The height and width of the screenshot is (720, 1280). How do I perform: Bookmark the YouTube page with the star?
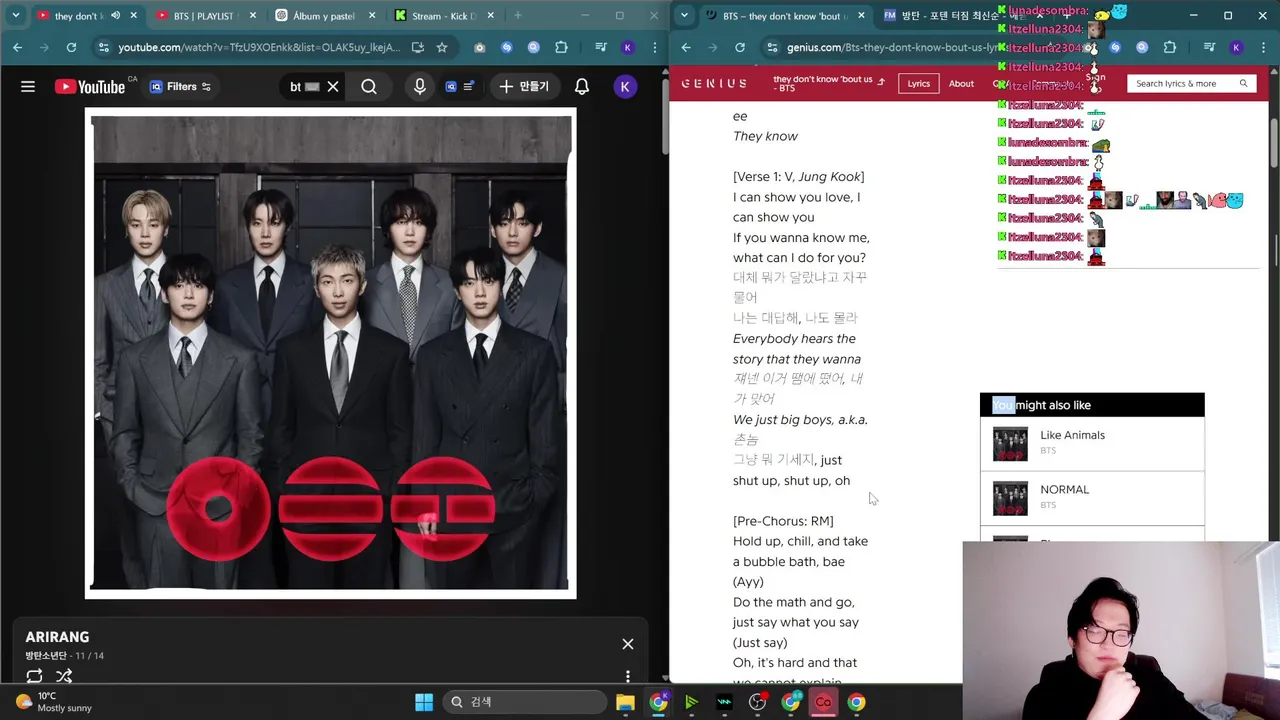click(442, 47)
